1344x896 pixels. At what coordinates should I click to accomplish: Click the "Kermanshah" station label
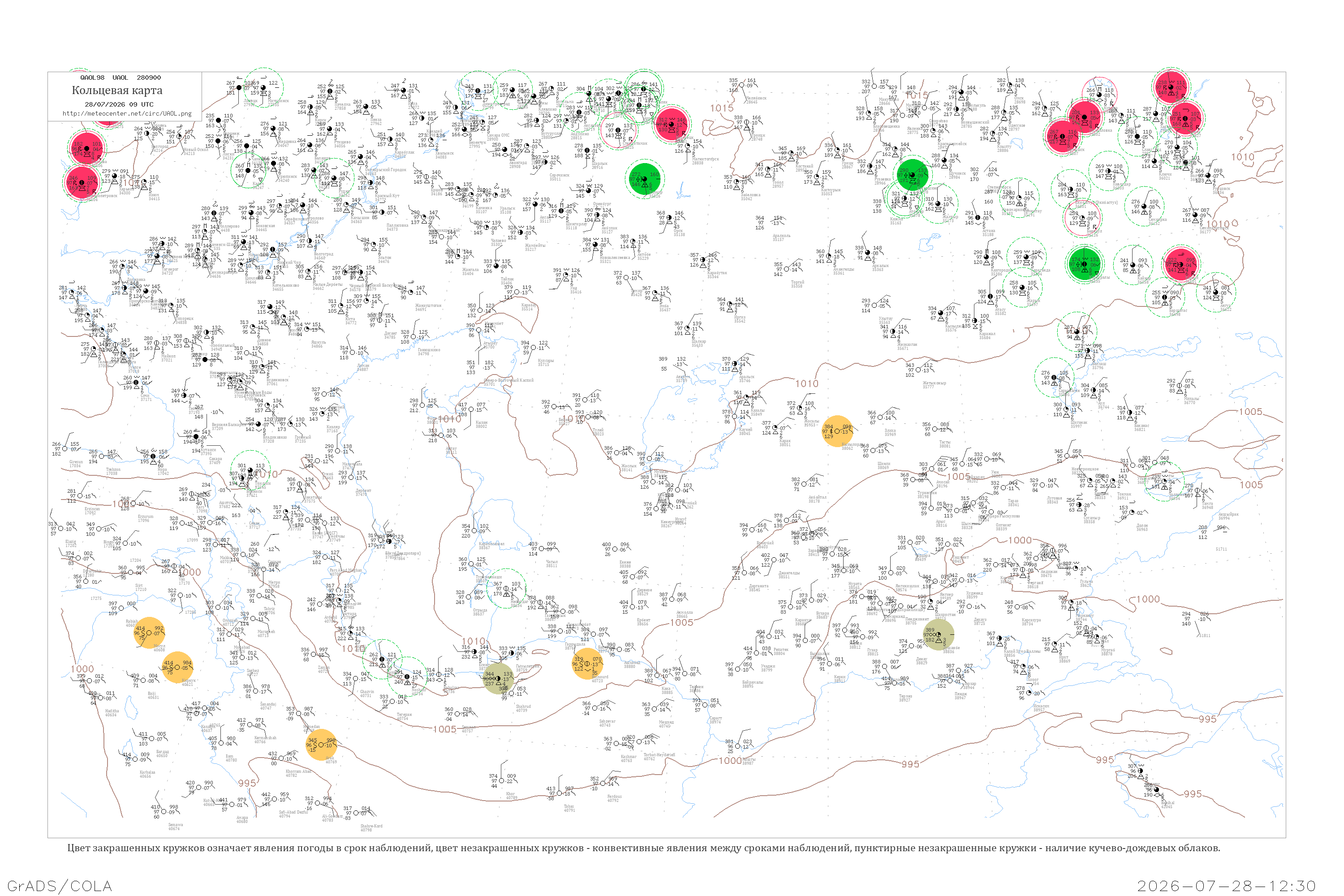[266, 738]
